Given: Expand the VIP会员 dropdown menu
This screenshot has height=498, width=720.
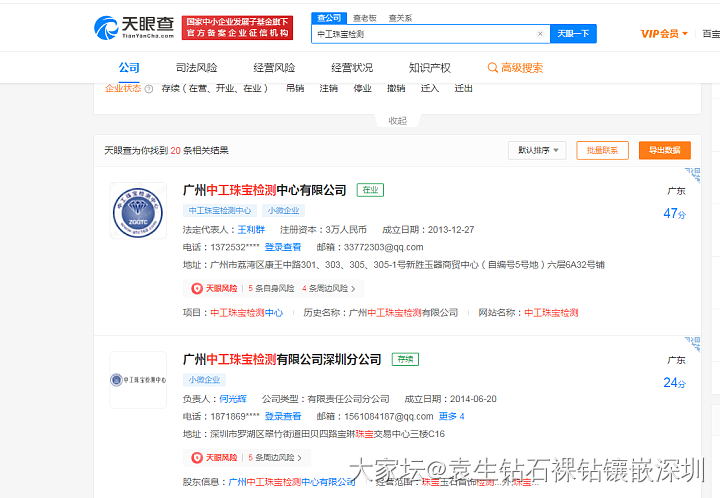Looking at the screenshot, I should click(665, 34).
